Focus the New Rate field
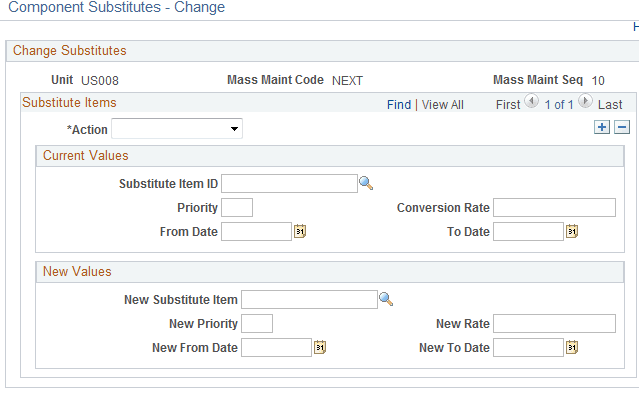639x396 pixels. pyautogui.click(x=554, y=323)
